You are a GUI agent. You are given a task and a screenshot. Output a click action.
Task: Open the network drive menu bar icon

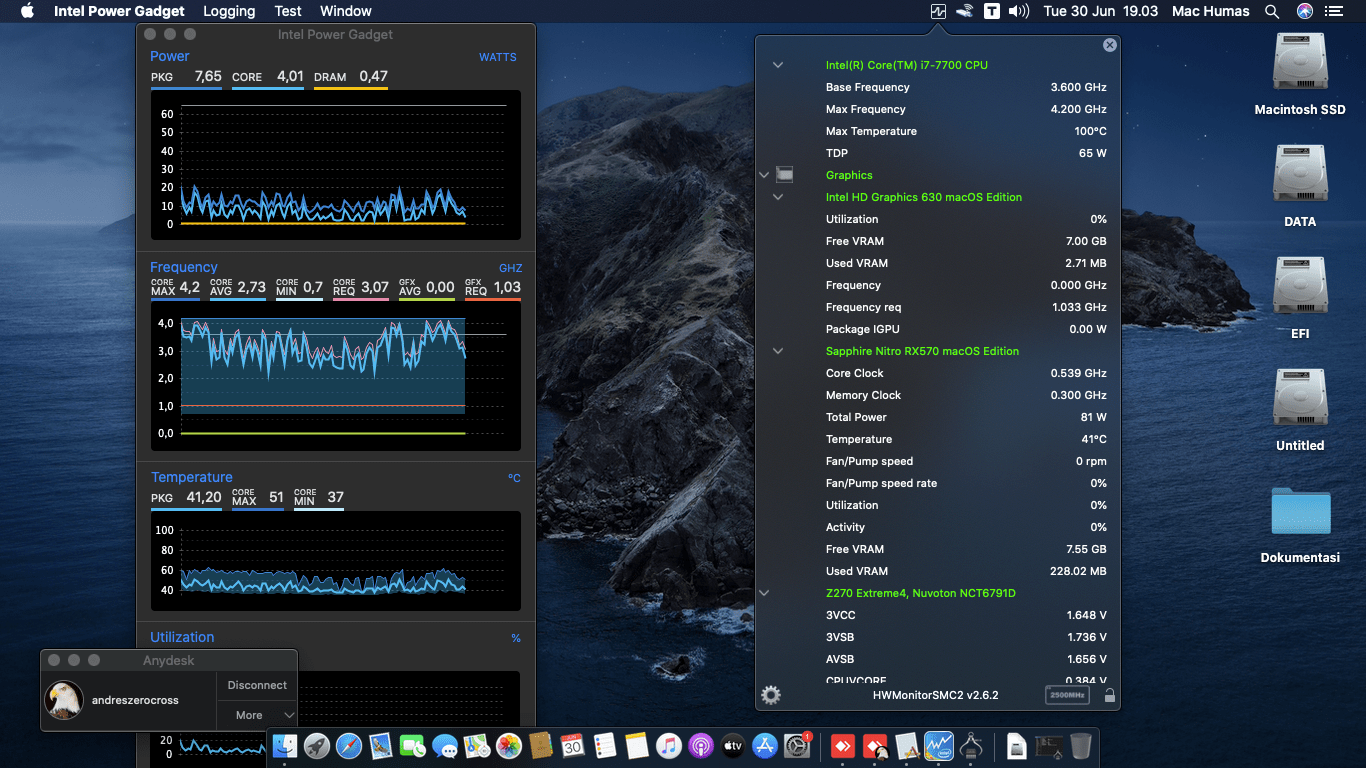[x=965, y=11]
